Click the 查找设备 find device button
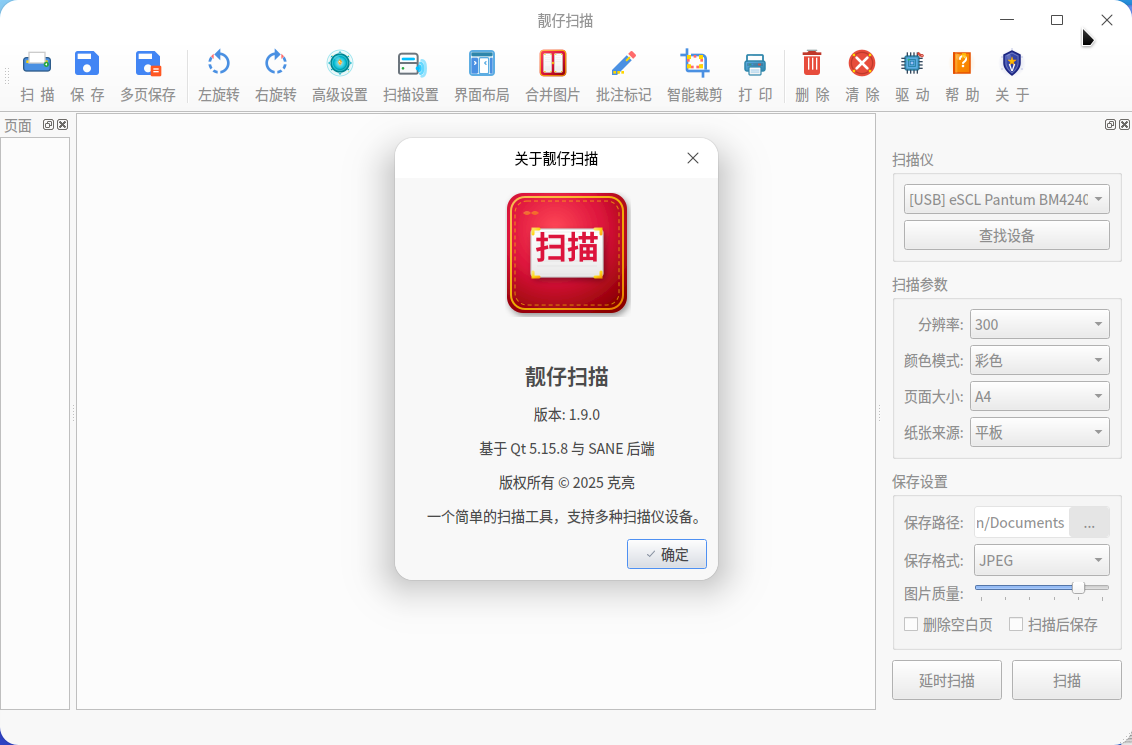 tap(1006, 235)
